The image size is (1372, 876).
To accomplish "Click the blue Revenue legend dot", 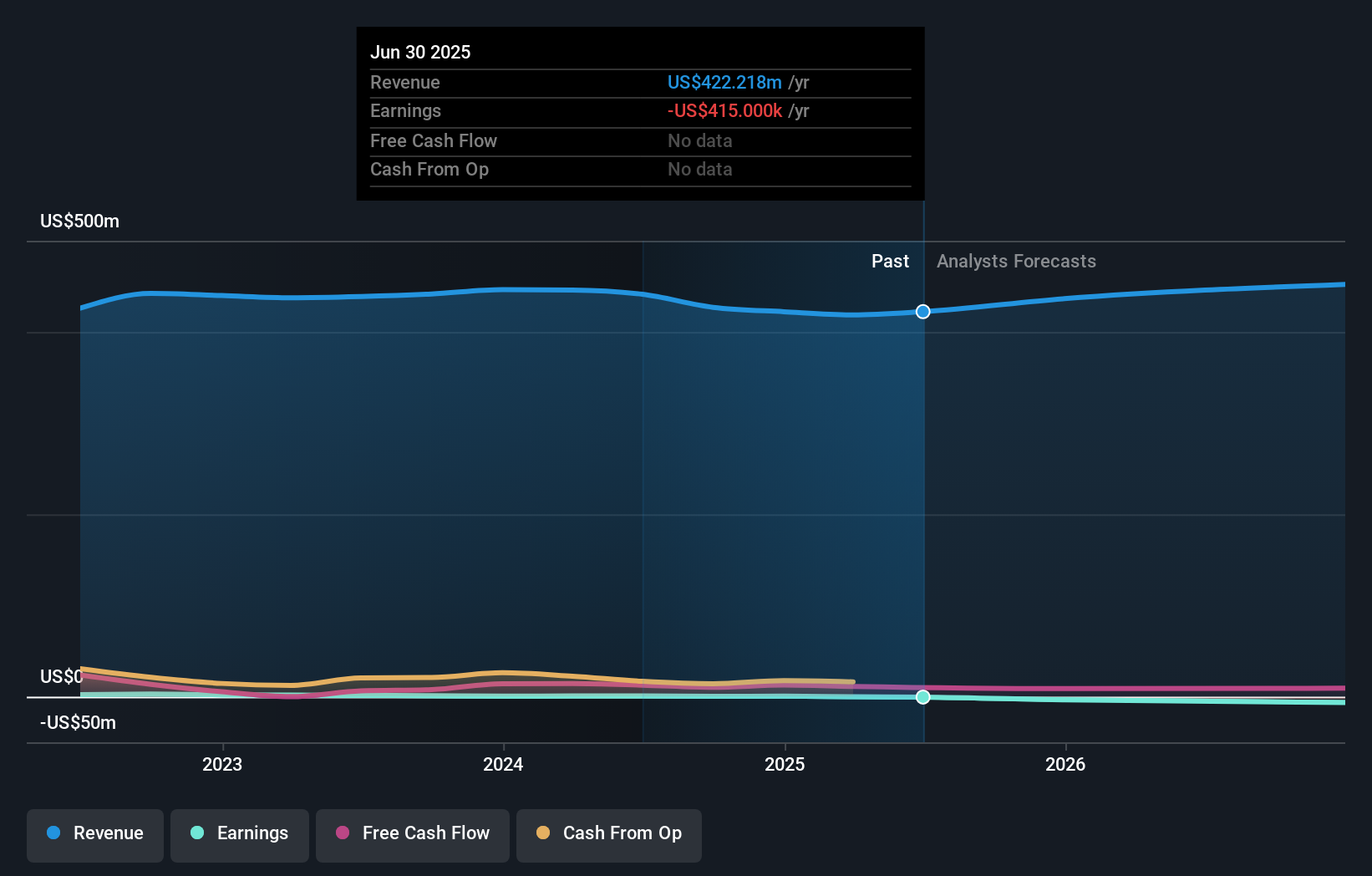I will pos(53,833).
